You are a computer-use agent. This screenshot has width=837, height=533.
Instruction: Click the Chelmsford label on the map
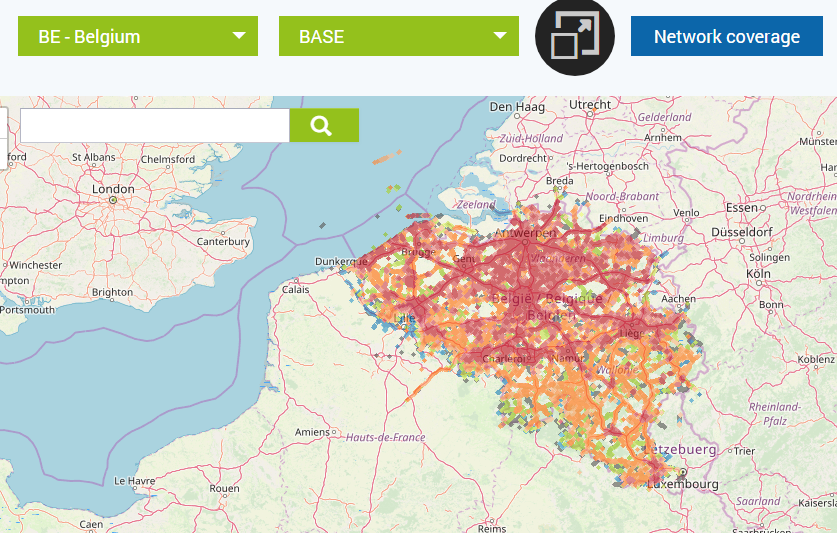point(168,159)
